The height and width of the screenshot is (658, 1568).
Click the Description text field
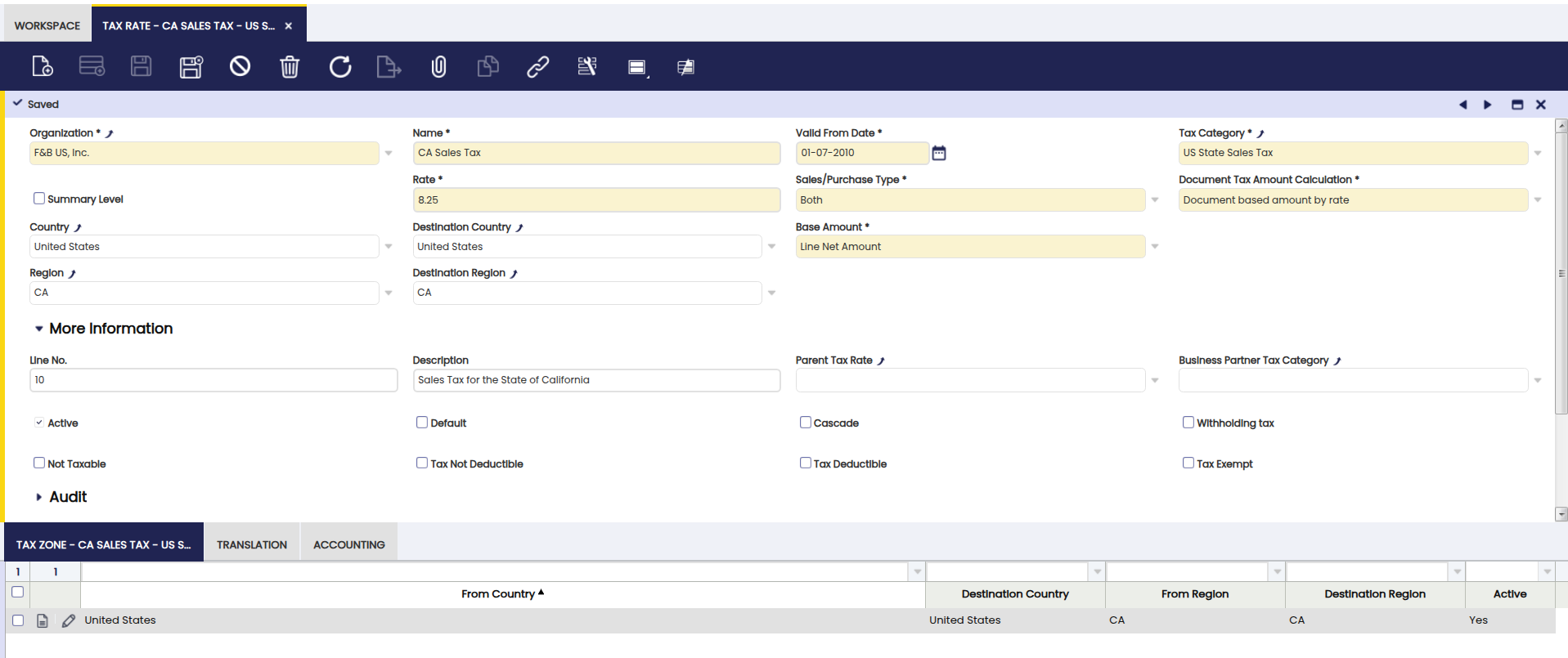[596, 380]
